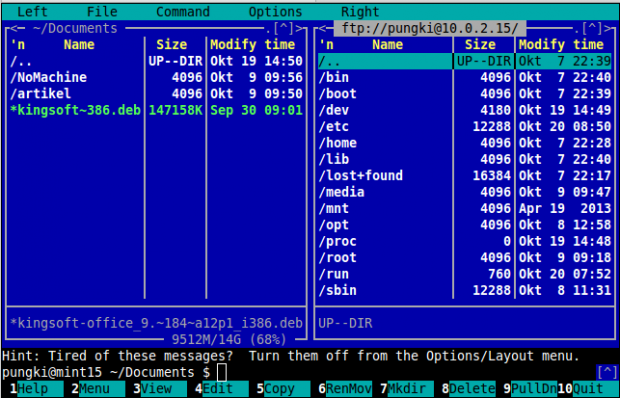Screen dimensions: 620x398
Task: Click the hint message line
Action: pyautogui.click(x=291, y=356)
